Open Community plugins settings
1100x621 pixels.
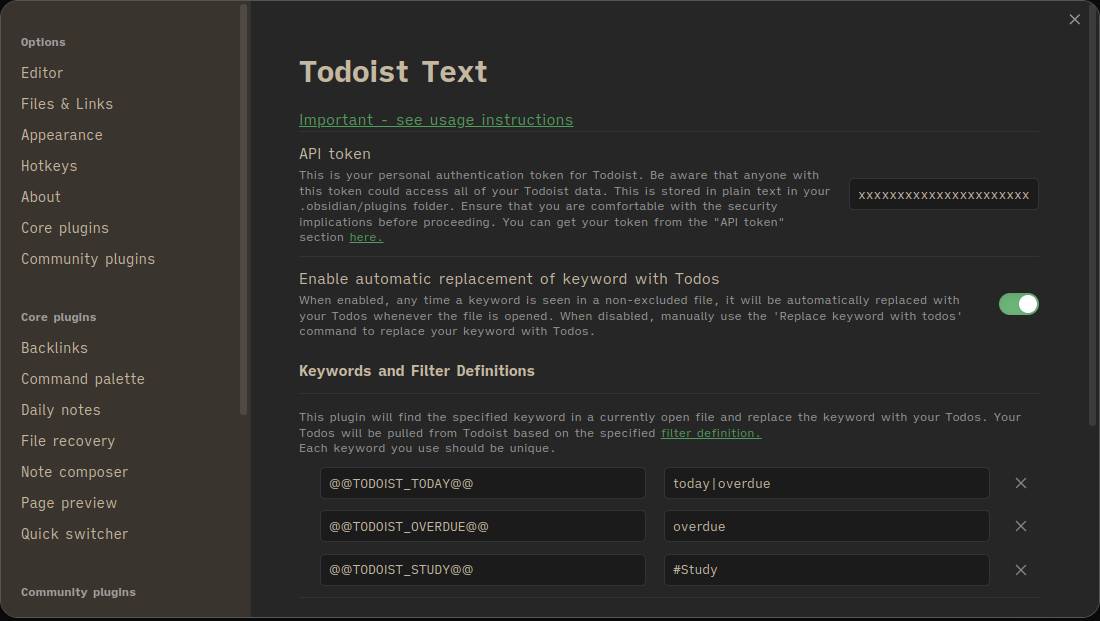(x=88, y=258)
